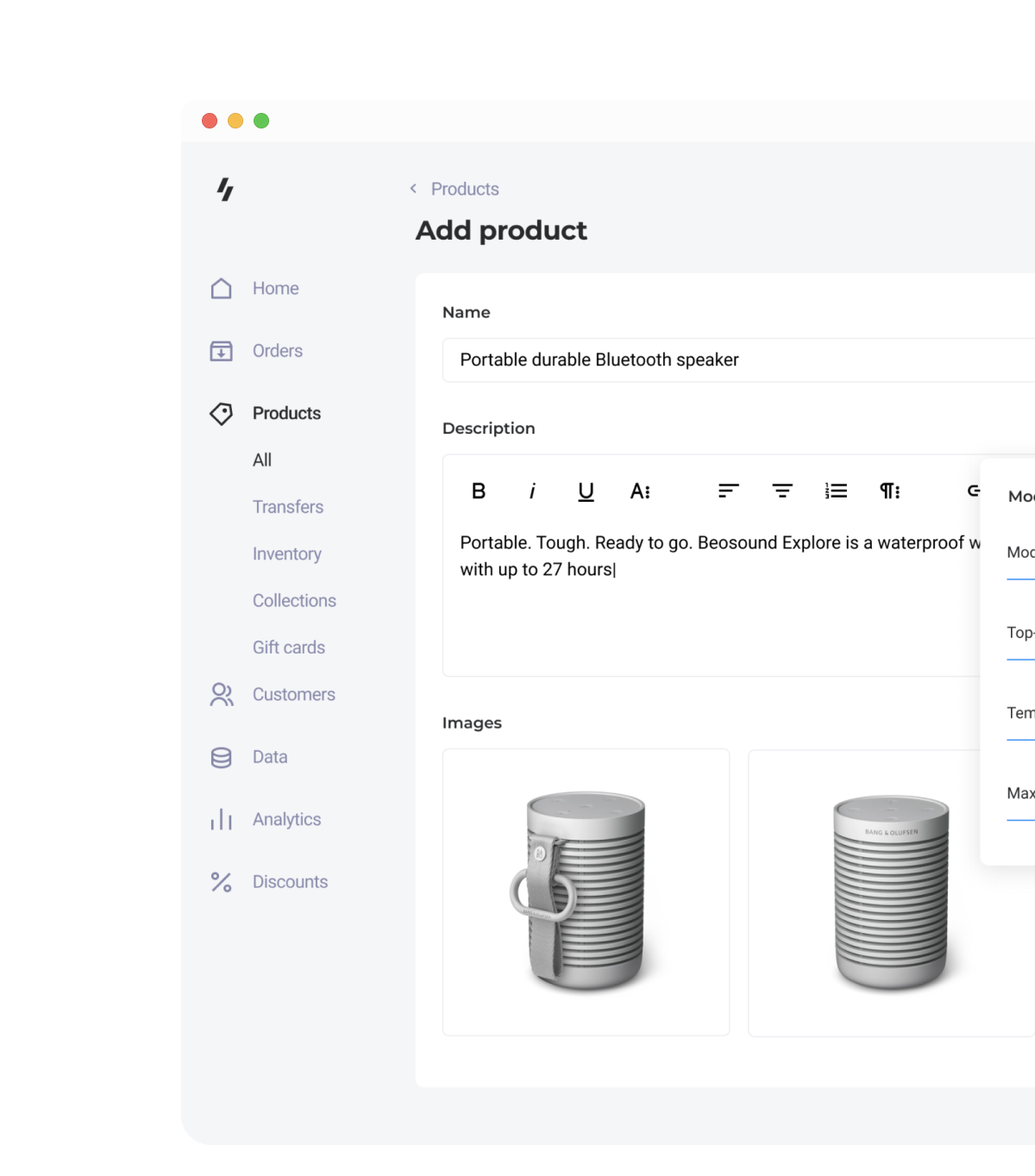Toggle italic formatting in description editor
Screen dimensions: 1035x1176
coord(532,491)
